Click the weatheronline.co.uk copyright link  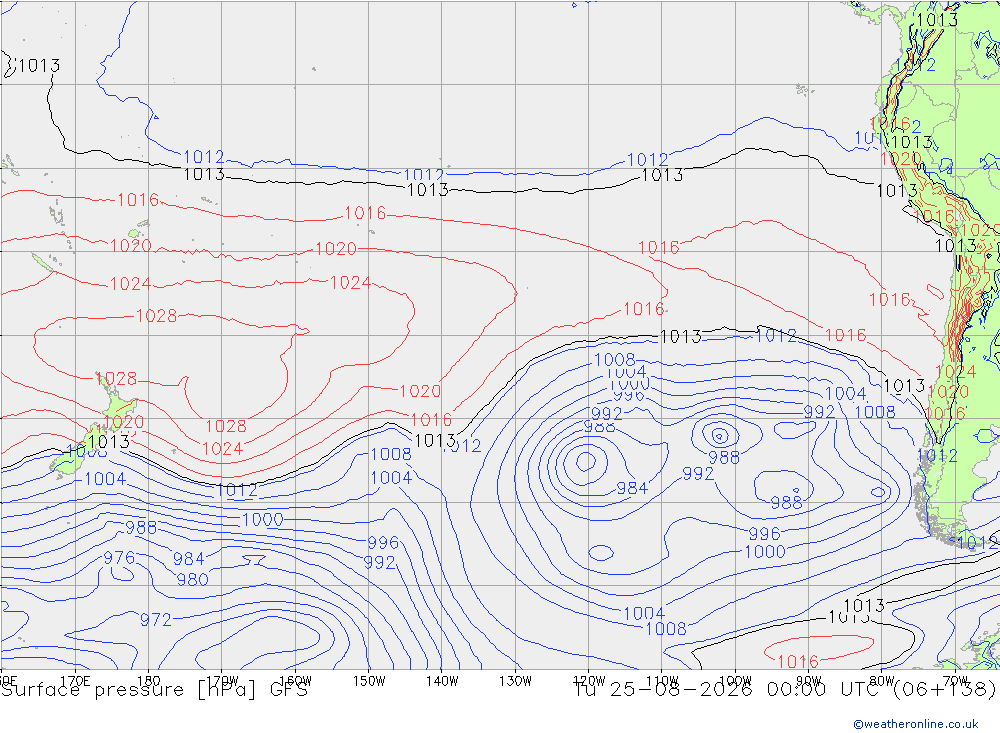coord(915,724)
